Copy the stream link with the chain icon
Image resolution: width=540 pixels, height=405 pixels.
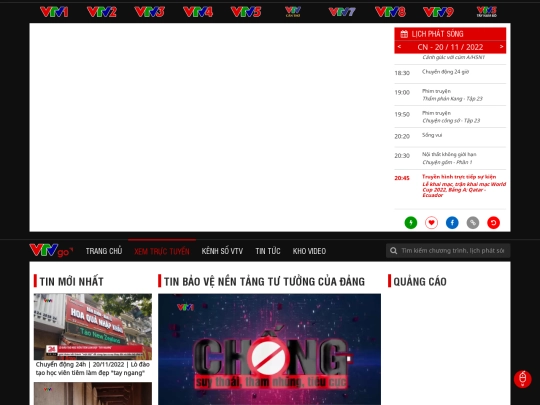coord(473,222)
